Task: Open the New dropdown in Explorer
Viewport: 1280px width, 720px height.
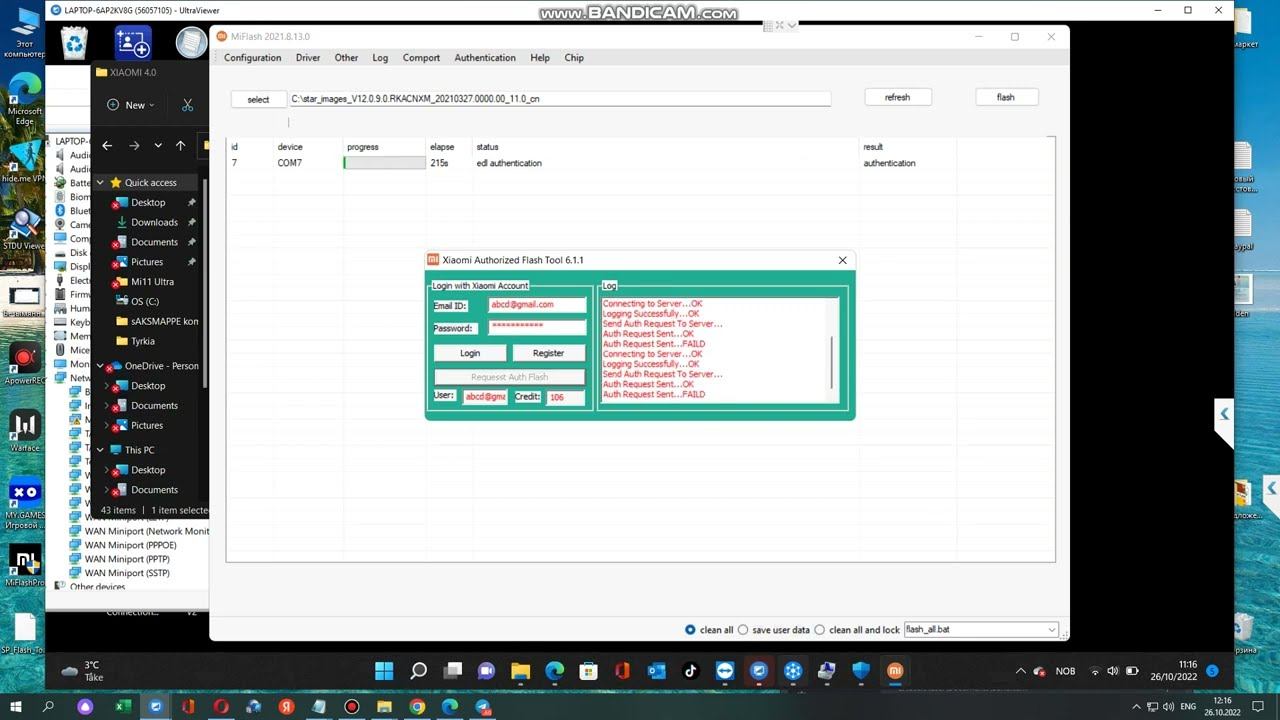Action: 131,105
